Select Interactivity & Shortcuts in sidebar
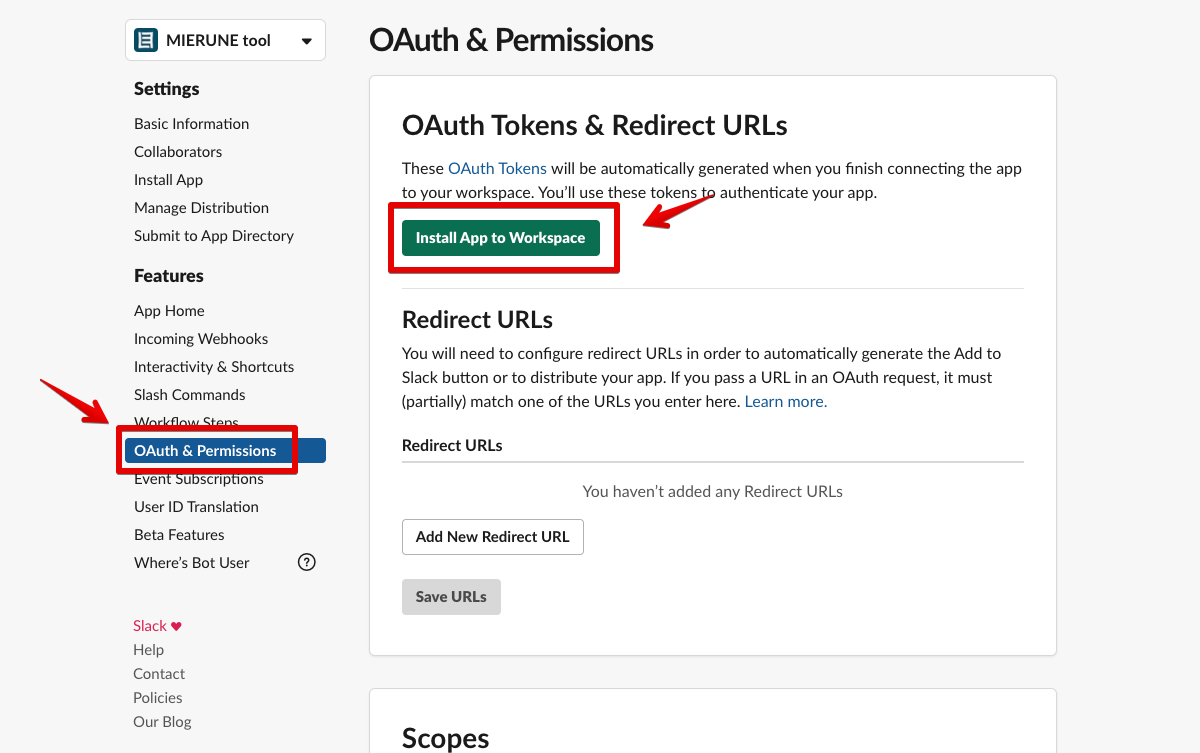 [x=214, y=367]
